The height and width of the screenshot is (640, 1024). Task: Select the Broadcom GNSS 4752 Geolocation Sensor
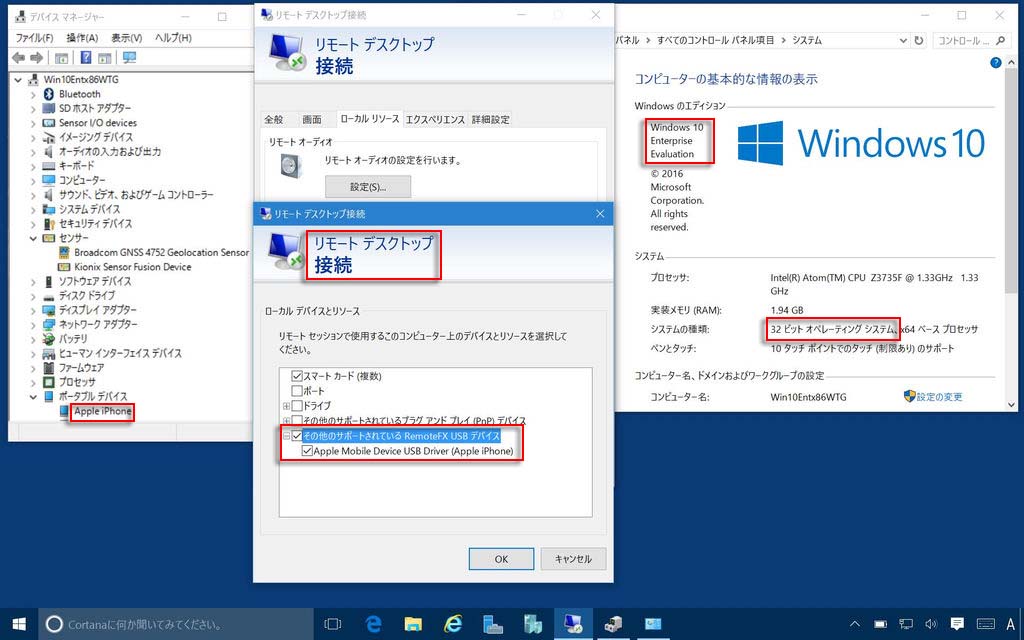tap(161, 252)
